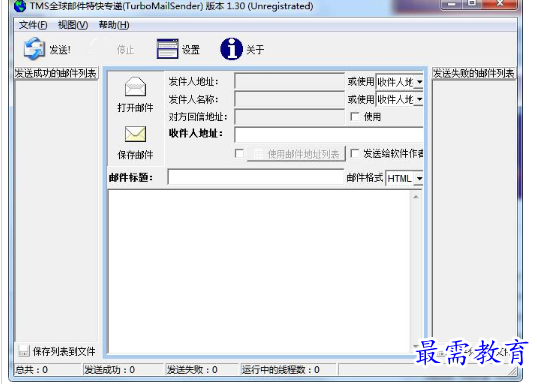Click the 发送失败的邮件列表 header
The height and width of the screenshot is (384, 537).
(474, 73)
